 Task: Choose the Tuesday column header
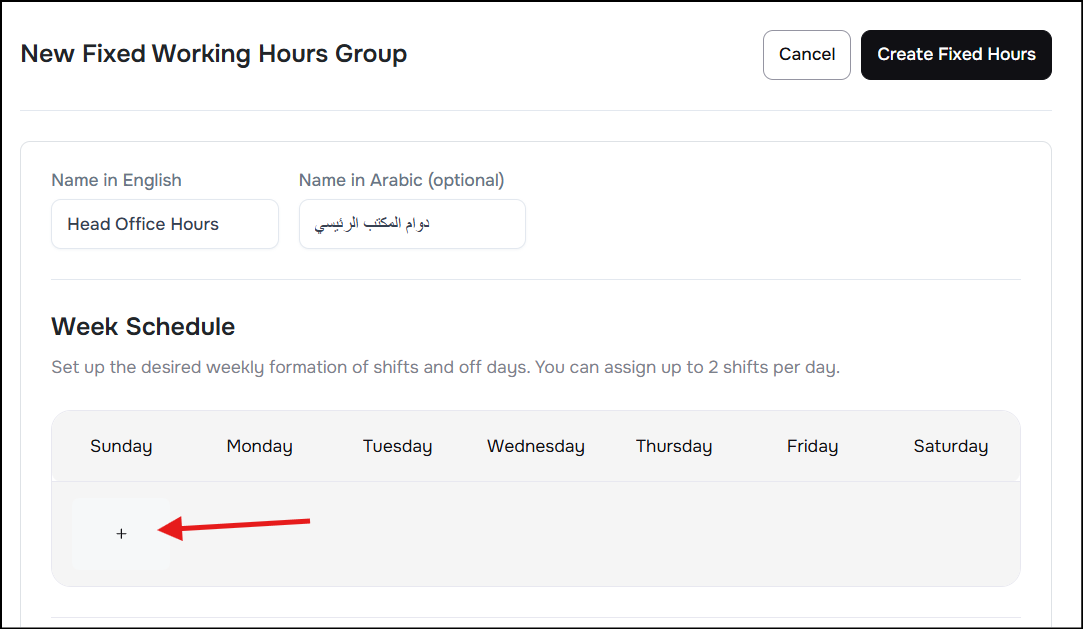coord(397,446)
